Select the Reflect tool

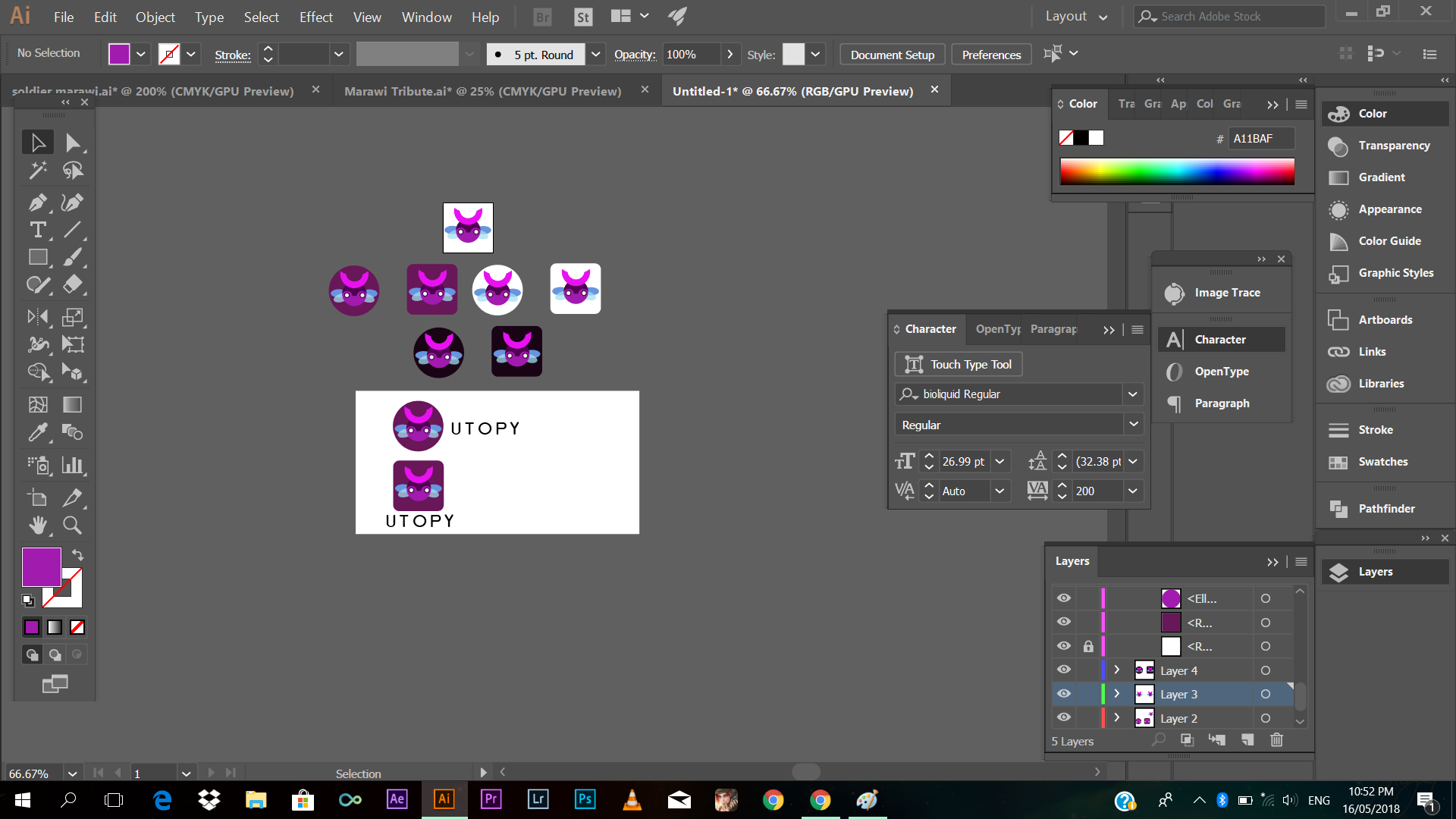click(x=38, y=317)
